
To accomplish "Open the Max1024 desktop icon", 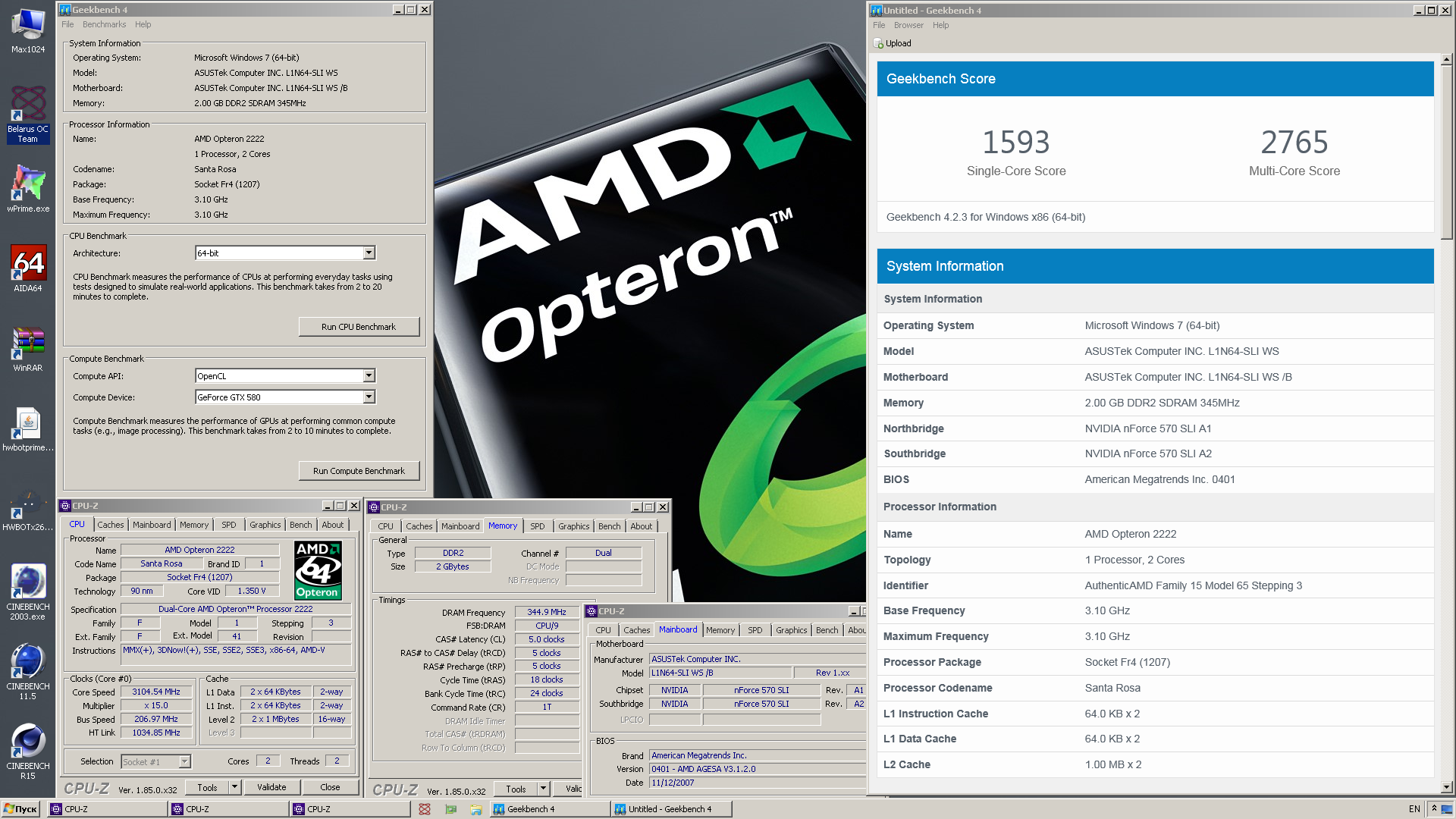I will (28, 30).
